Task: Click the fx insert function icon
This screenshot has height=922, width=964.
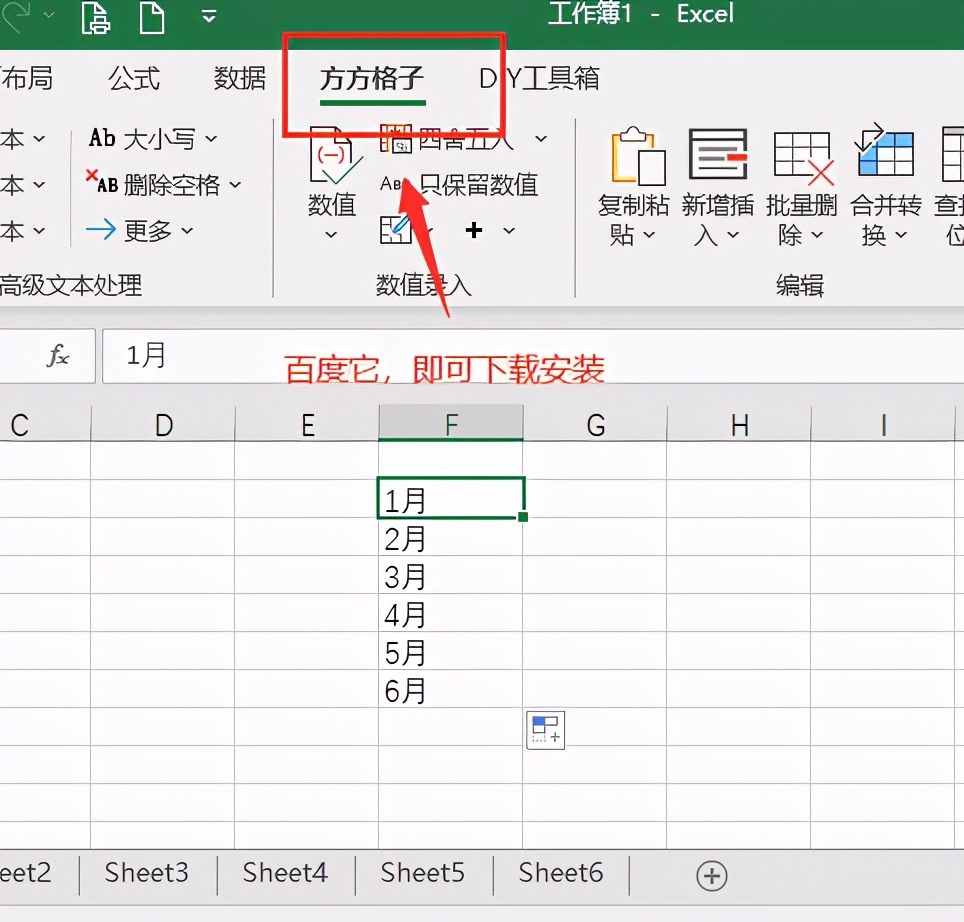Action: point(58,356)
